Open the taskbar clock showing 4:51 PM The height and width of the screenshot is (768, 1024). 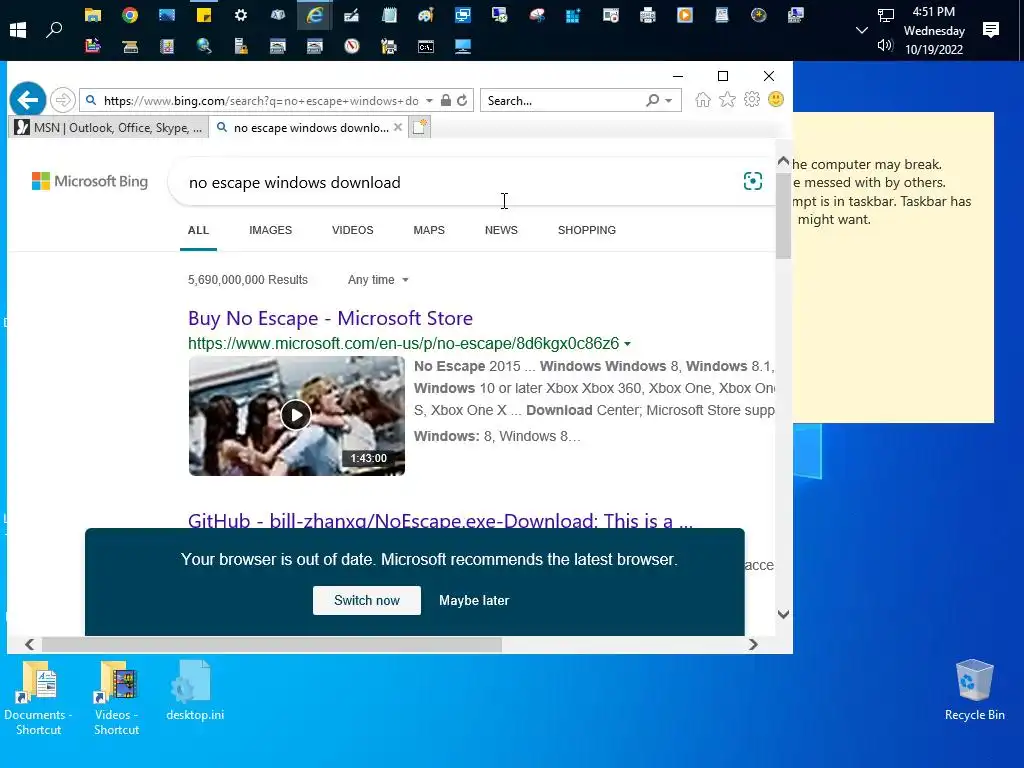(x=934, y=30)
